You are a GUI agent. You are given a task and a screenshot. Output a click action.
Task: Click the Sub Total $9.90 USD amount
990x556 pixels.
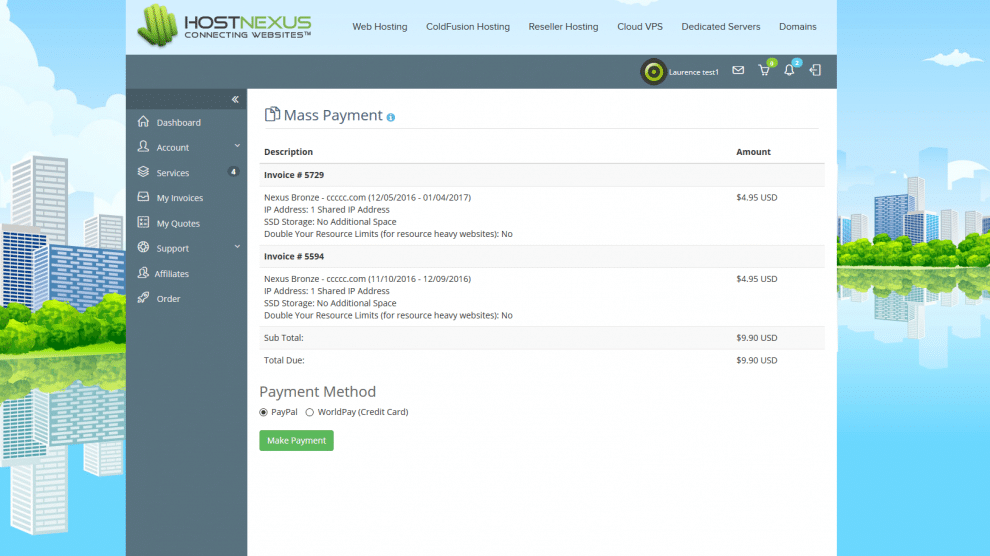[x=756, y=338]
